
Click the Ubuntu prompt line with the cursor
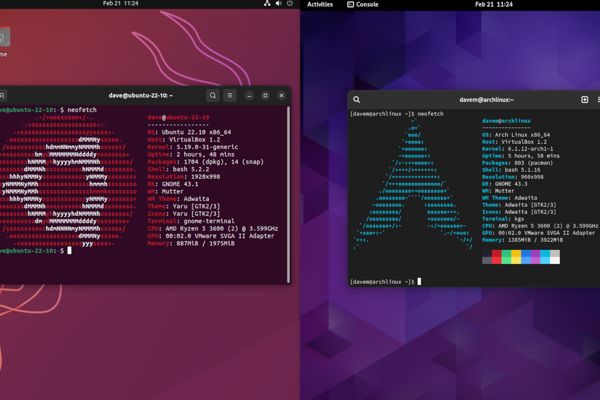pyautogui.click(x=36, y=251)
